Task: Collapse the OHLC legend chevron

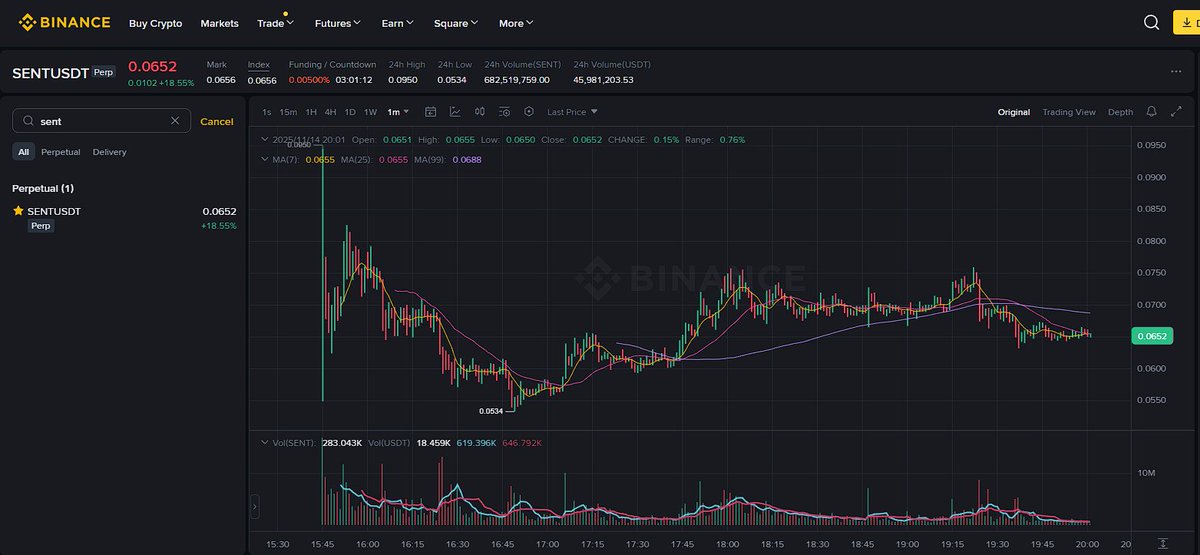Action: [x=264, y=140]
